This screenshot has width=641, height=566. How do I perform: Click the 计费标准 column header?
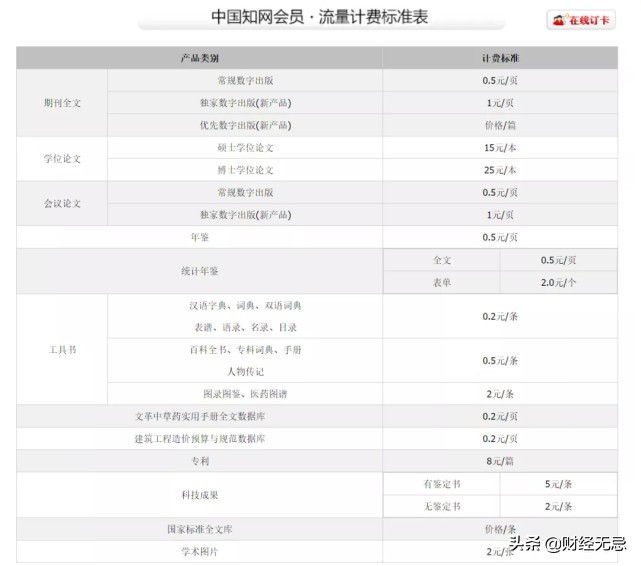point(500,58)
